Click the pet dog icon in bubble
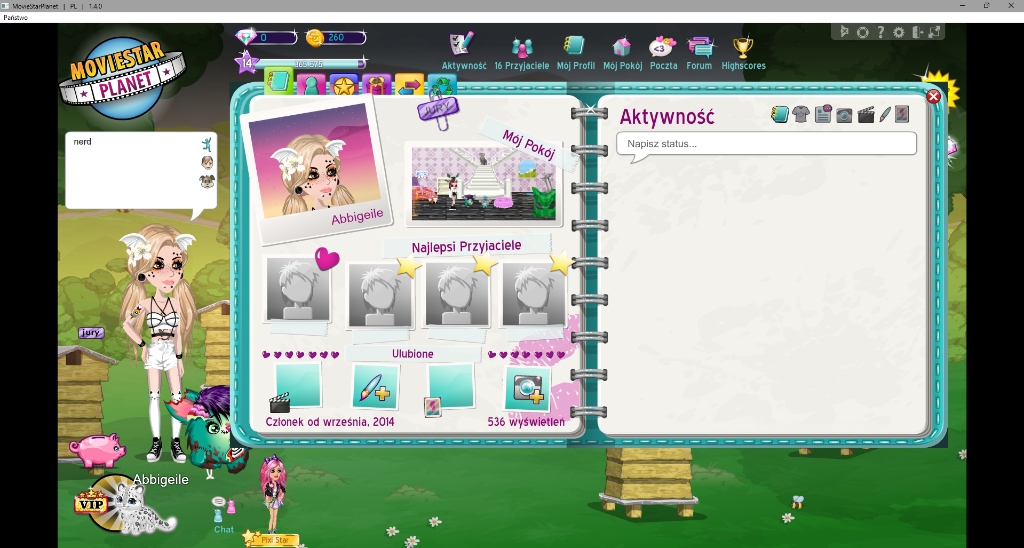1024x548 pixels. point(207,181)
